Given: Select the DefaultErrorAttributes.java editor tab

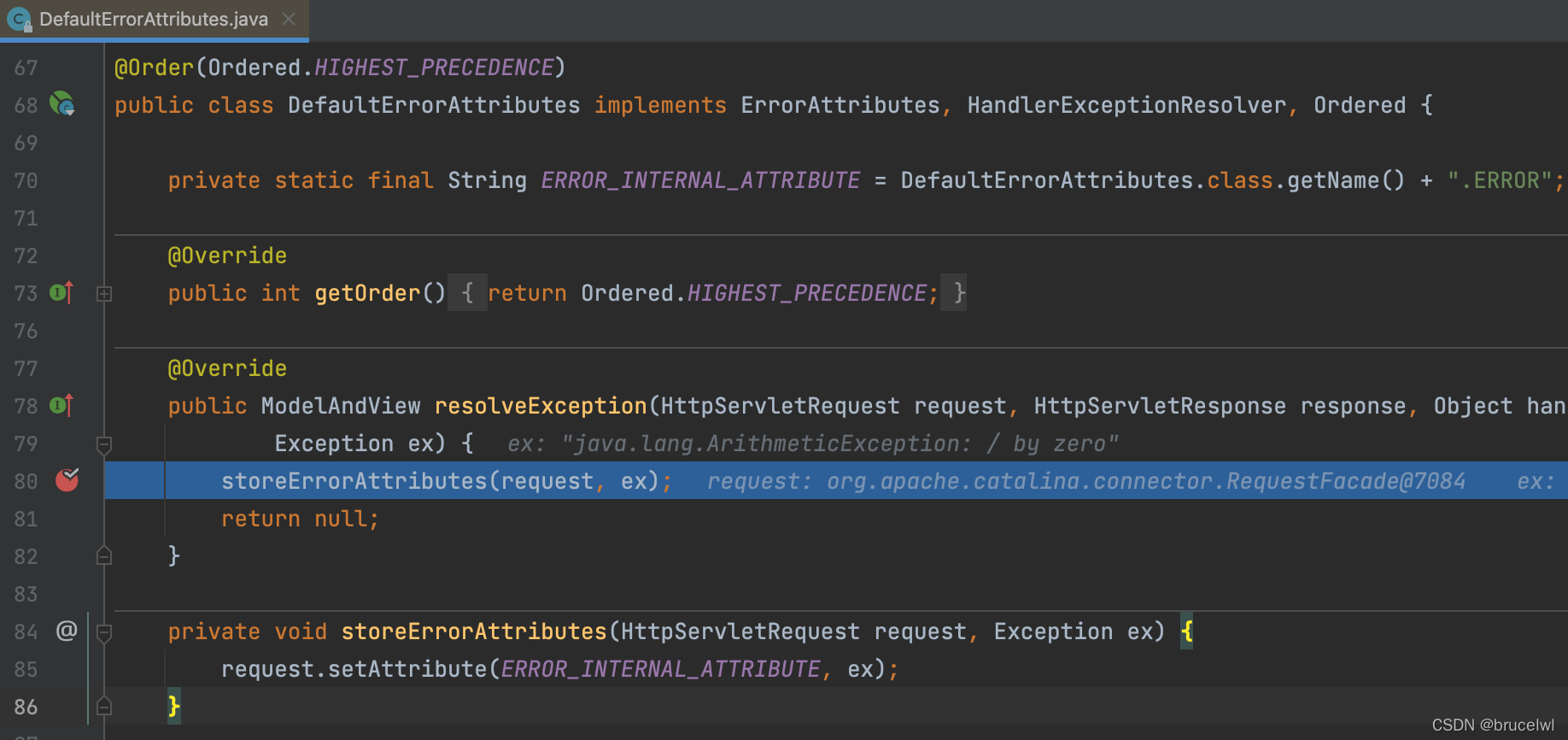Looking at the screenshot, I should tap(154, 19).
